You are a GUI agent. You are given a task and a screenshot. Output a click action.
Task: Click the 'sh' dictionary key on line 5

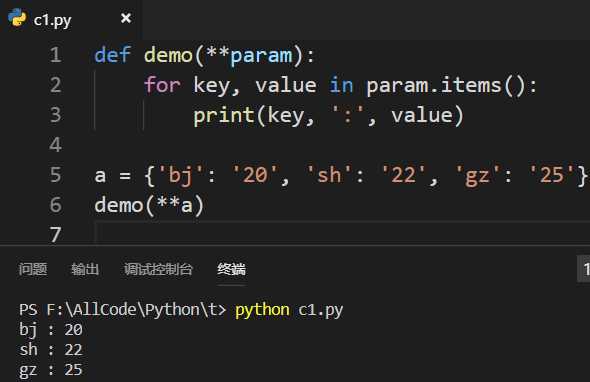pyautogui.click(x=330, y=175)
